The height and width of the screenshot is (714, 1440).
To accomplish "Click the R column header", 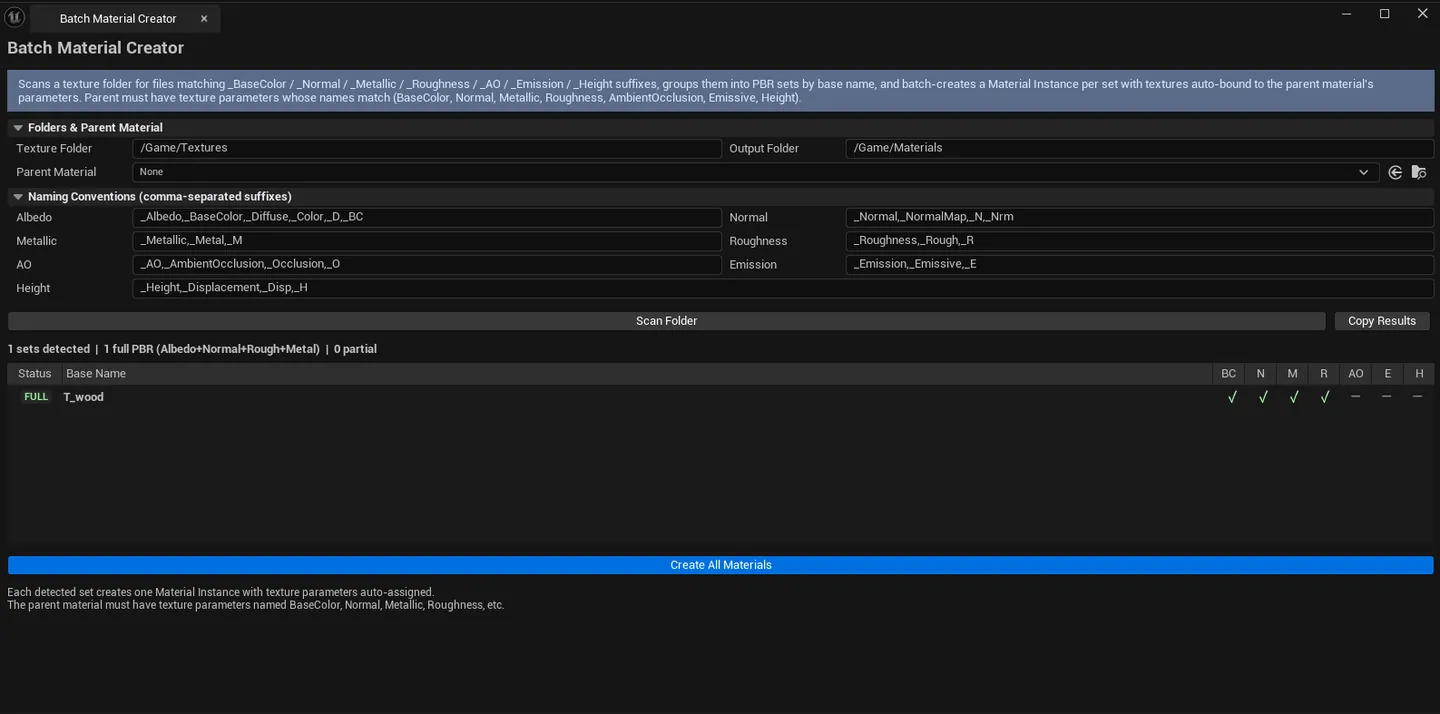I will (x=1324, y=374).
